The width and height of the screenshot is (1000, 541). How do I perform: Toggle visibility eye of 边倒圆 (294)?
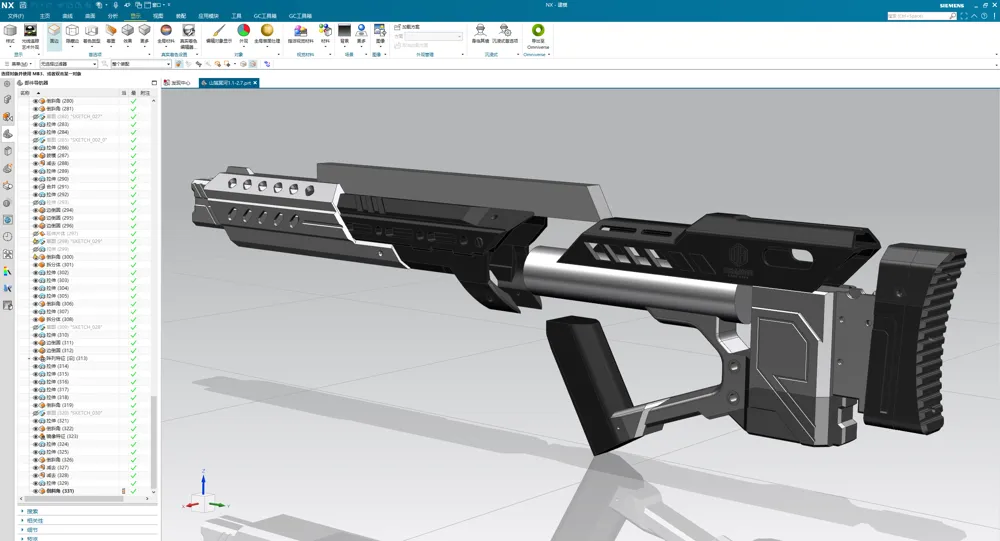(36, 210)
